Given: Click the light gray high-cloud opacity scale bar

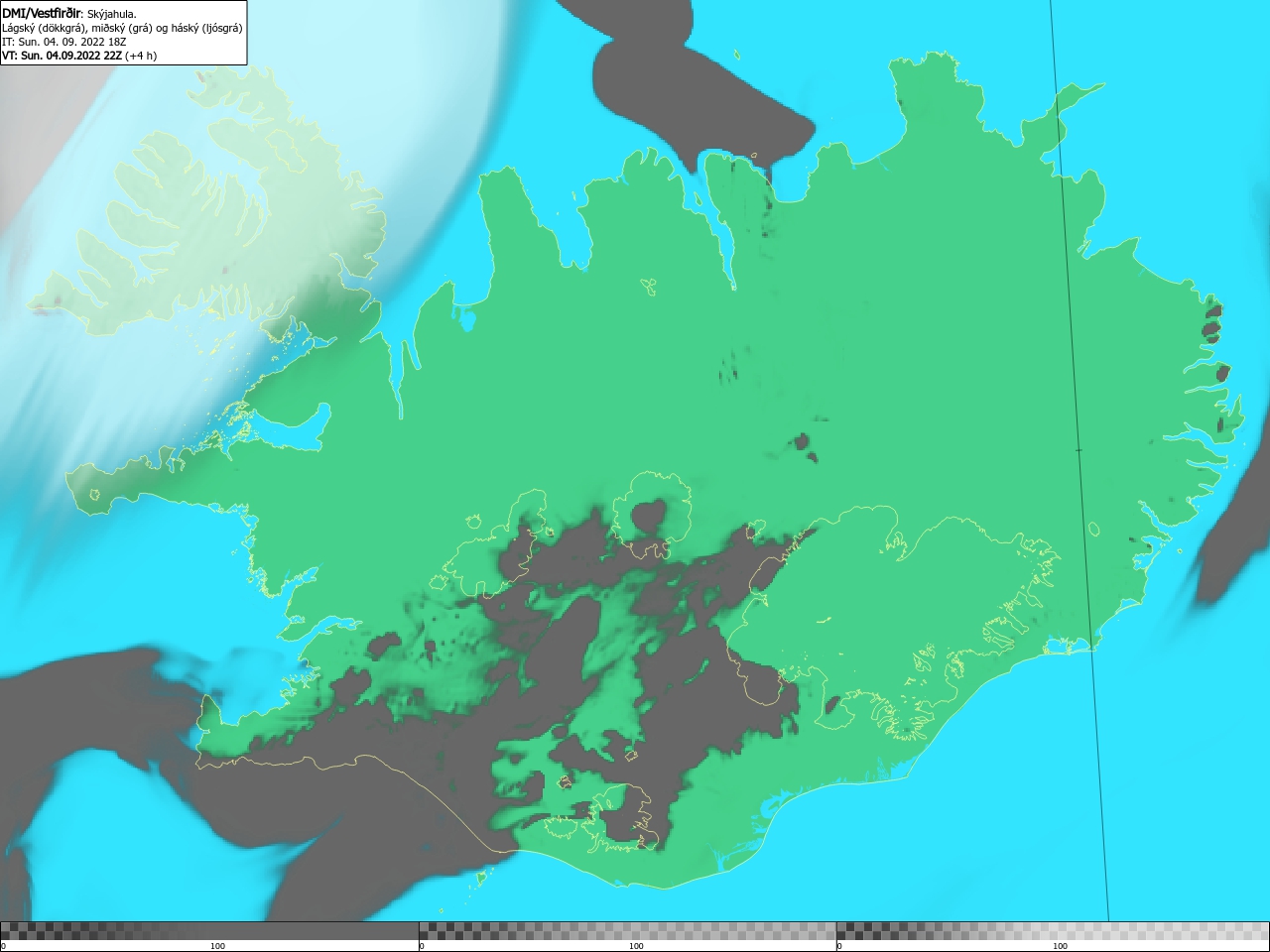Looking at the screenshot, I should (x=1053, y=930).
